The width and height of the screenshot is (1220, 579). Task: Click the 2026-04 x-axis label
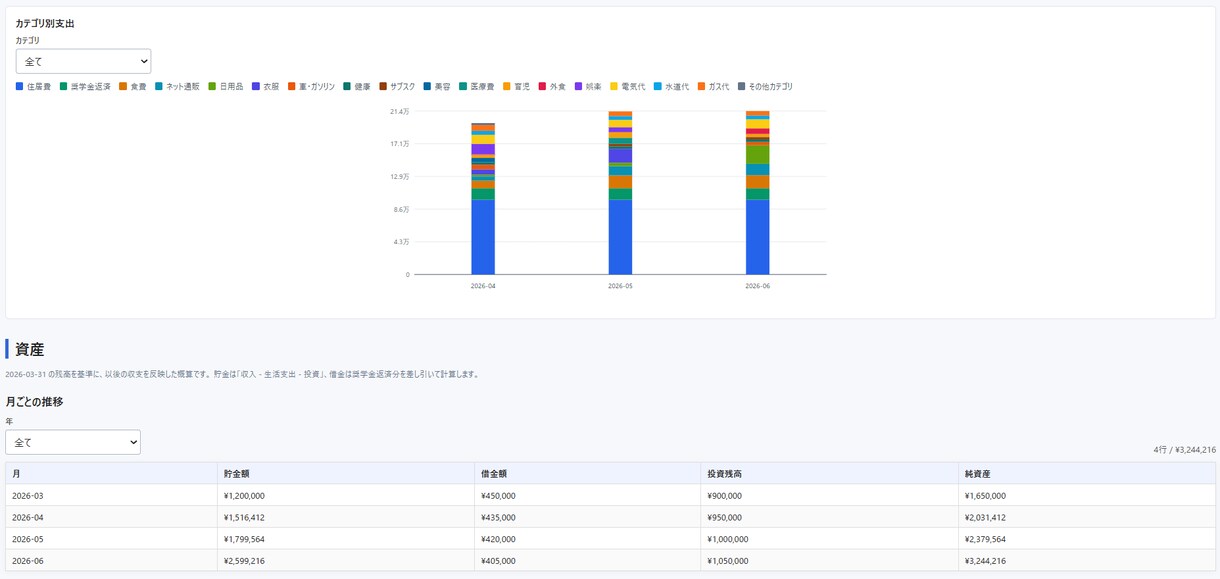coord(483,286)
